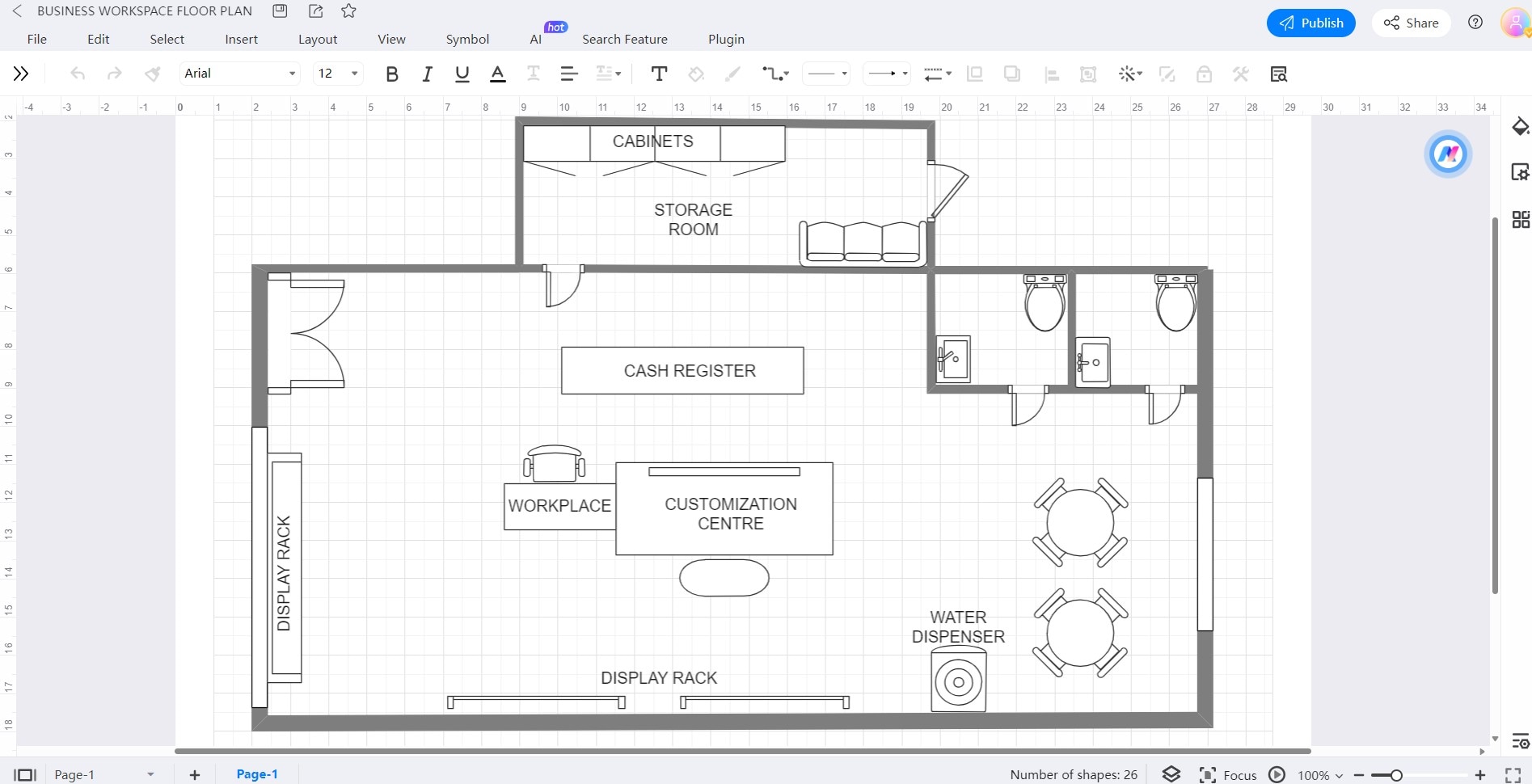The width and height of the screenshot is (1532, 784).
Task: Open text alignment options
Action: [x=569, y=74]
